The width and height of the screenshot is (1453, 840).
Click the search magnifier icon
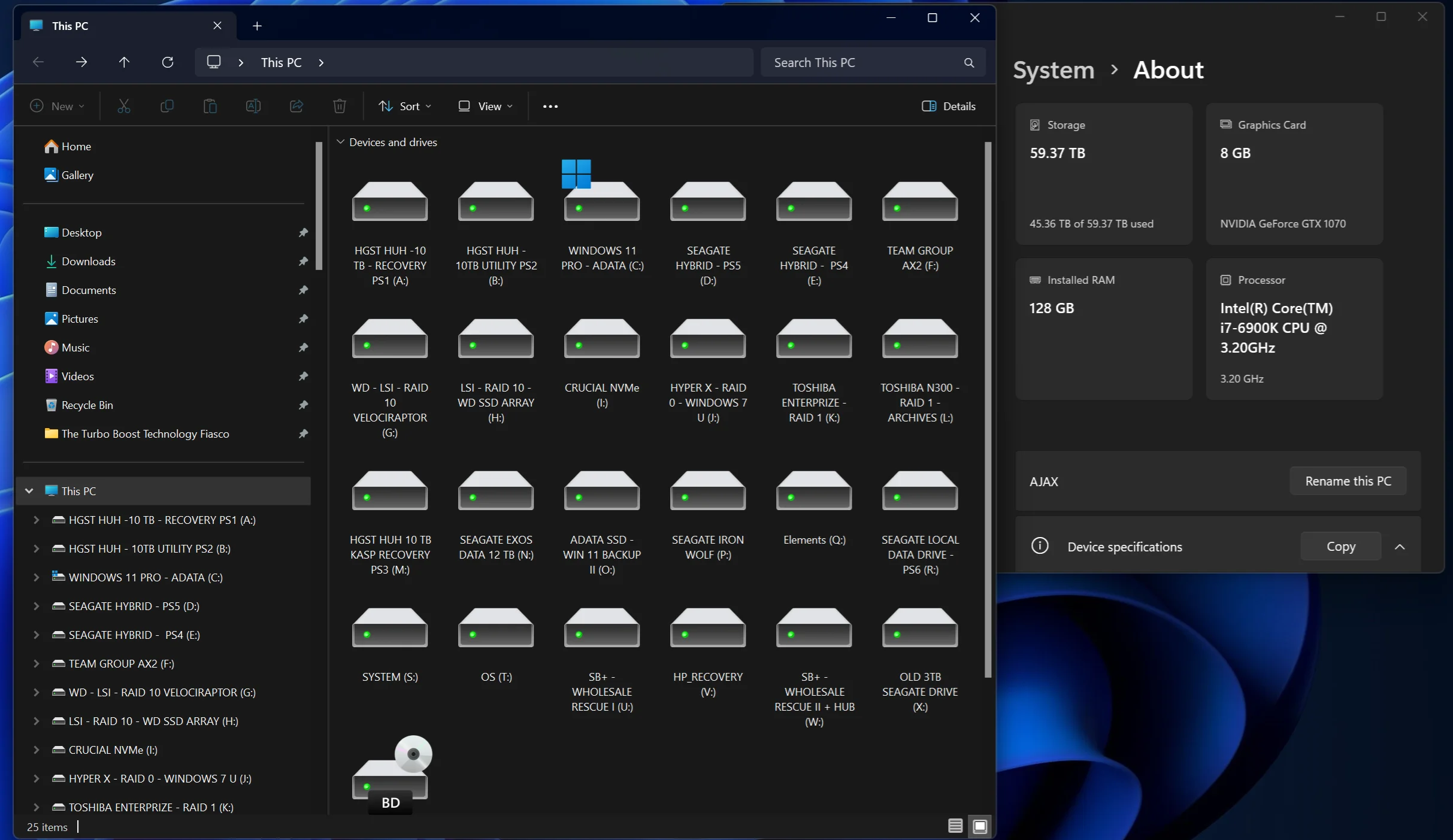[968, 62]
